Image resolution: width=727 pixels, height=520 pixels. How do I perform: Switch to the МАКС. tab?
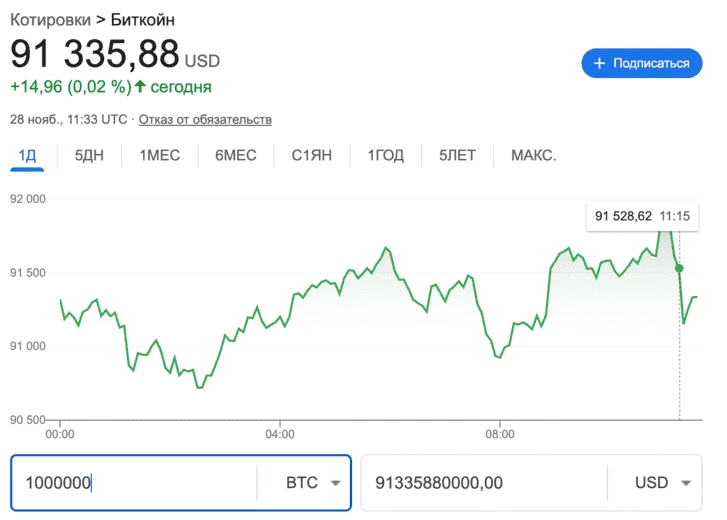533,155
